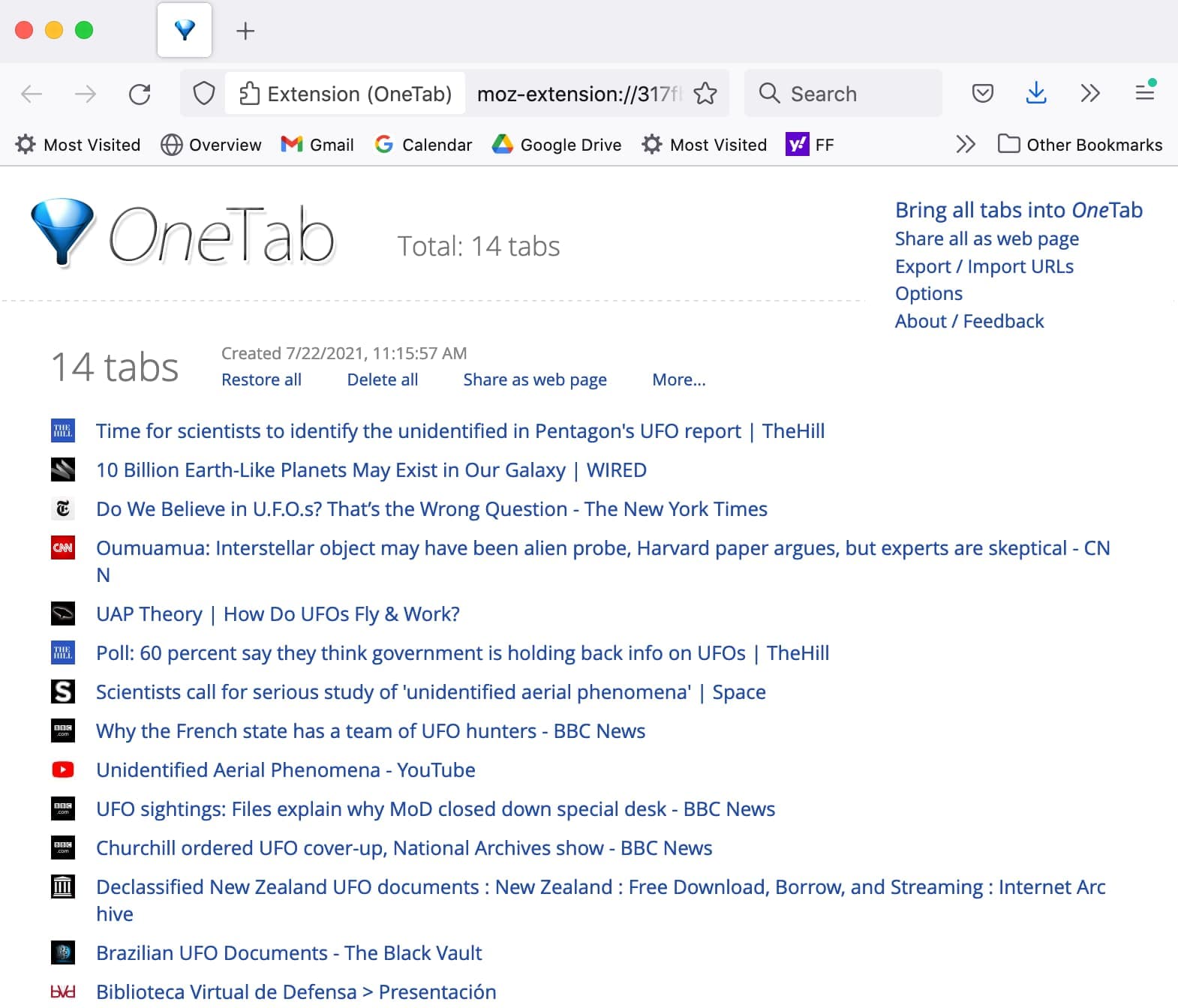Click the OneTab funnel logo
The width and height of the screenshot is (1178, 1008).
(x=62, y=232)
